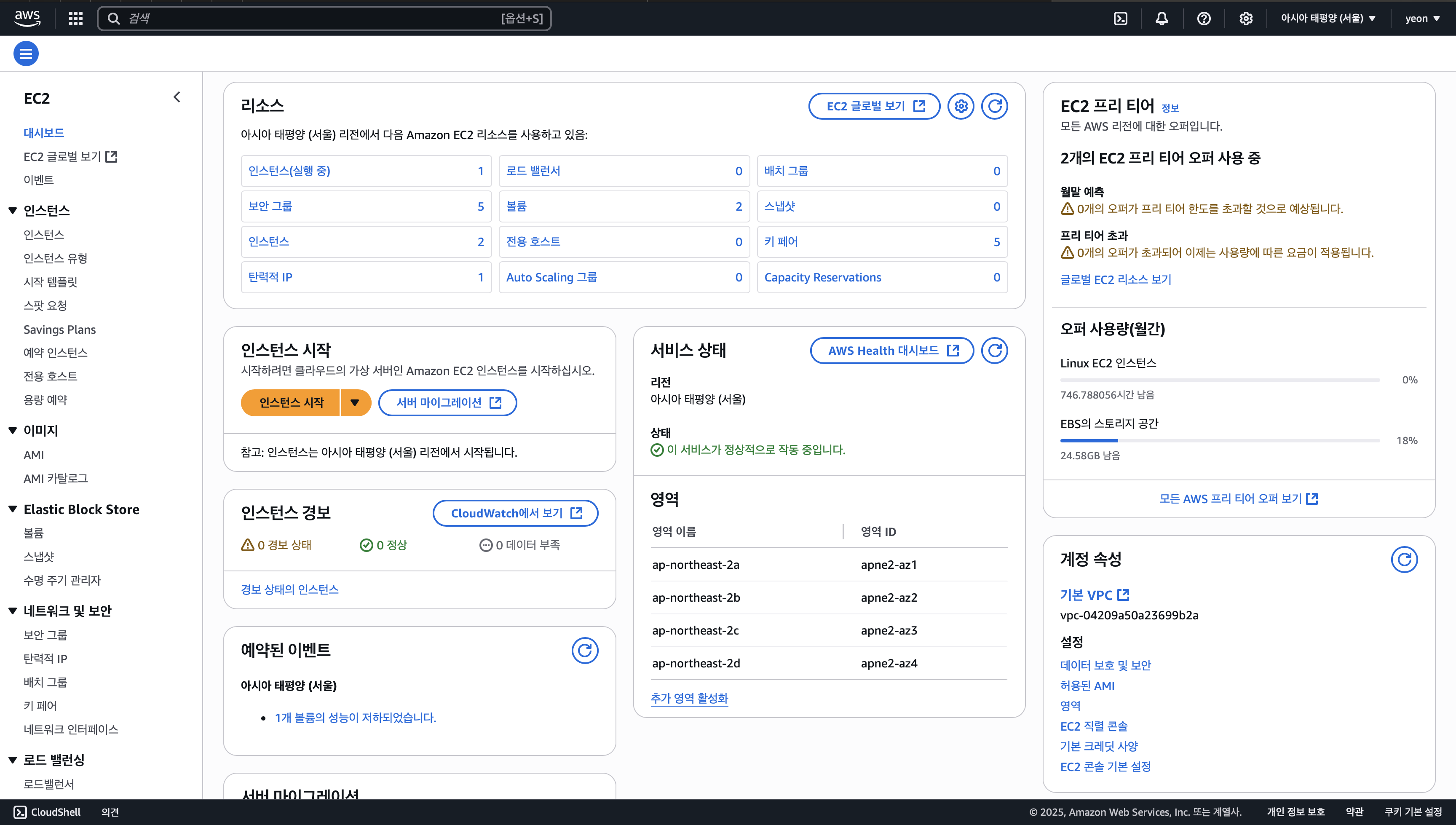Open the 추가 영역 활성화 link
Screen dimensions: 1456x825
[x=689, y=698]
